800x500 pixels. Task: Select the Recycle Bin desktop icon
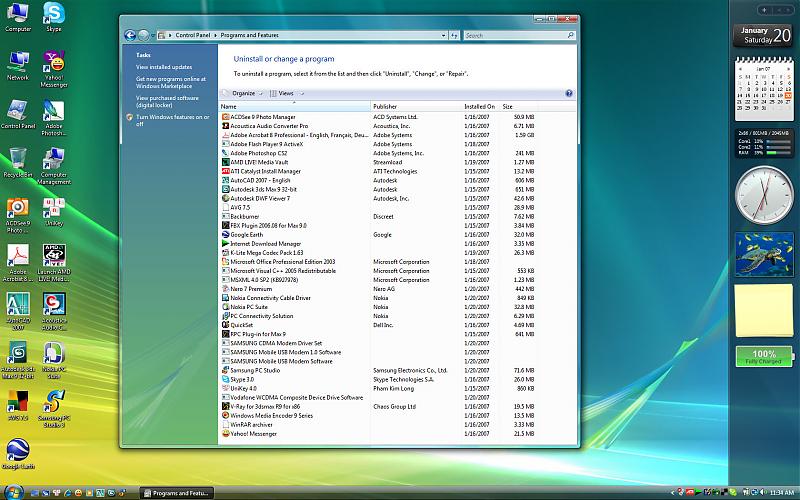click(x=18, y=159)
